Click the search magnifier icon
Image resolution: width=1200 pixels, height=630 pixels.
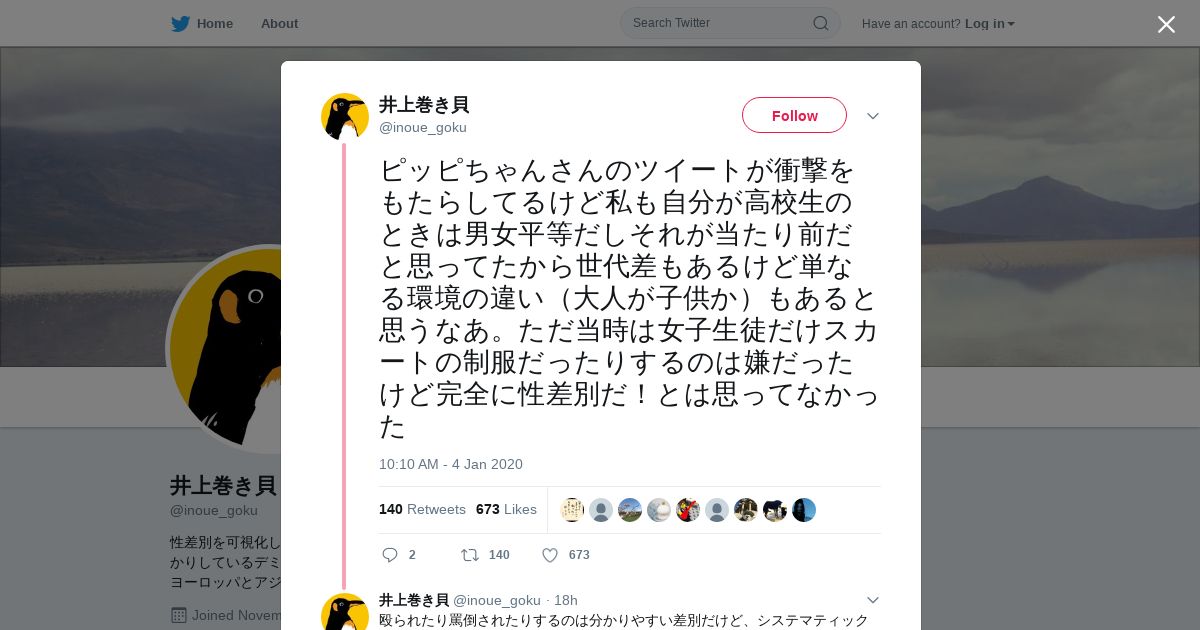[x=820, y=23]
